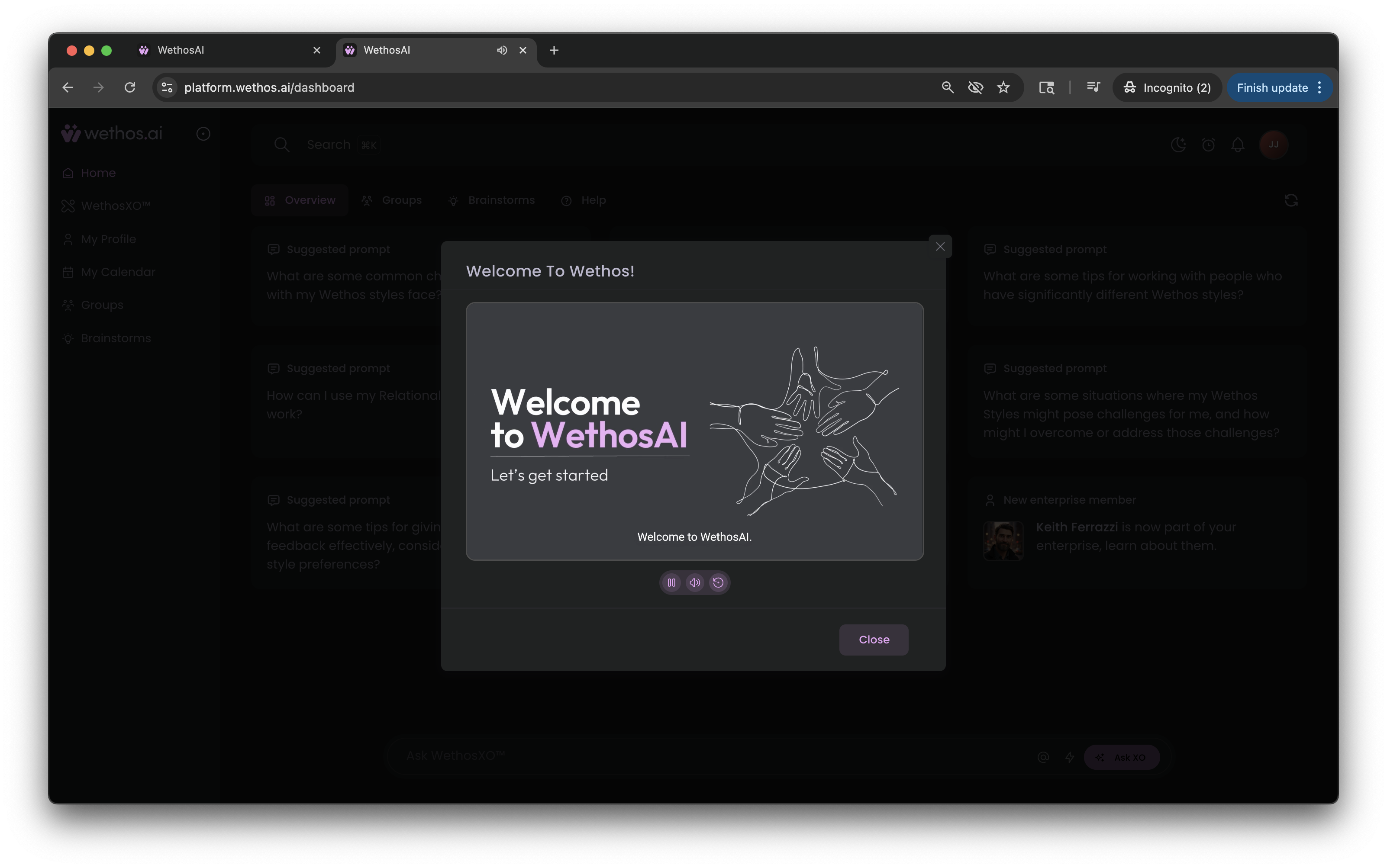This screenshot has height=868, width=1387.
Task: Play the Welcome to WethosAI video thumbnail
Action: pos(694,431)
